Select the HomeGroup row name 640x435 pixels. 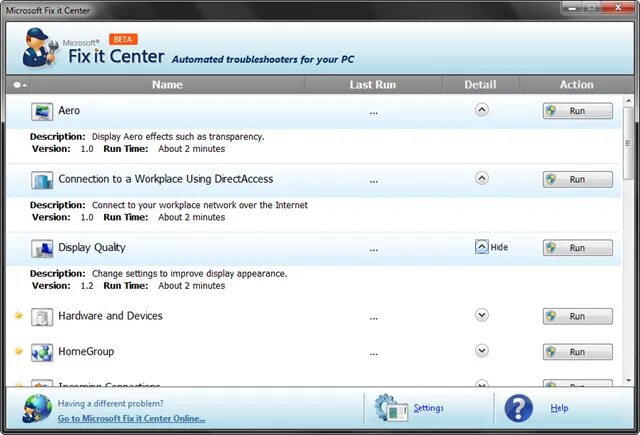point(86,351)
